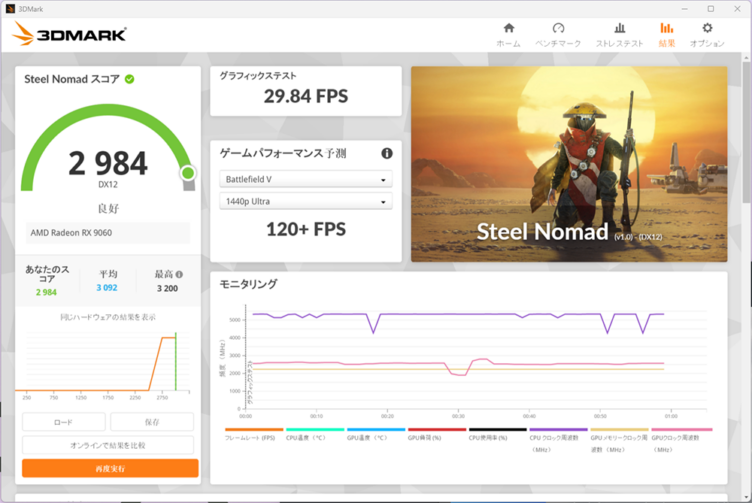The image size is (752, 503).
Task: Click the Steel Nomad artwork thumbnail
Action: [569, 164]
